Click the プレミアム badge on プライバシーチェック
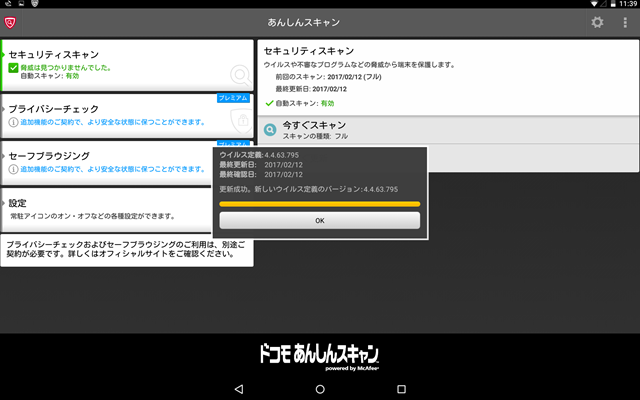The width and height of the screenshot is (640, 400). 233,98
